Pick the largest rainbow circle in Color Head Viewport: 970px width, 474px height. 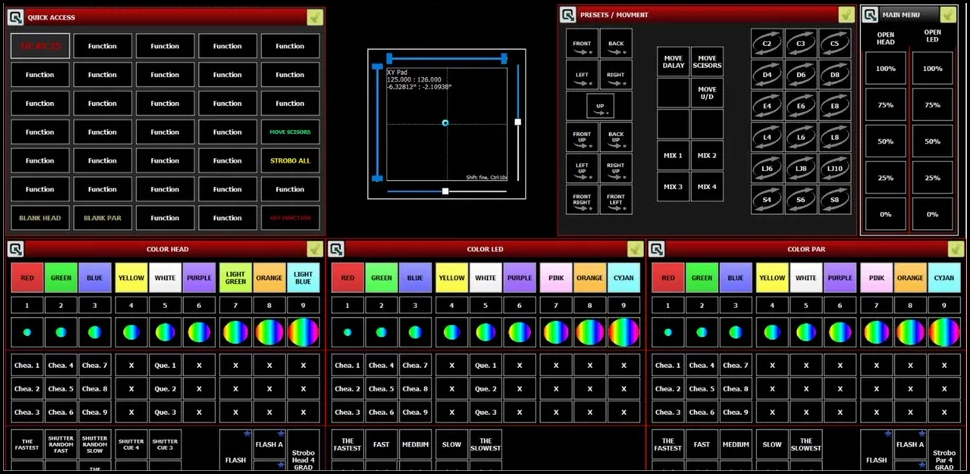click(x=304, y=332)
